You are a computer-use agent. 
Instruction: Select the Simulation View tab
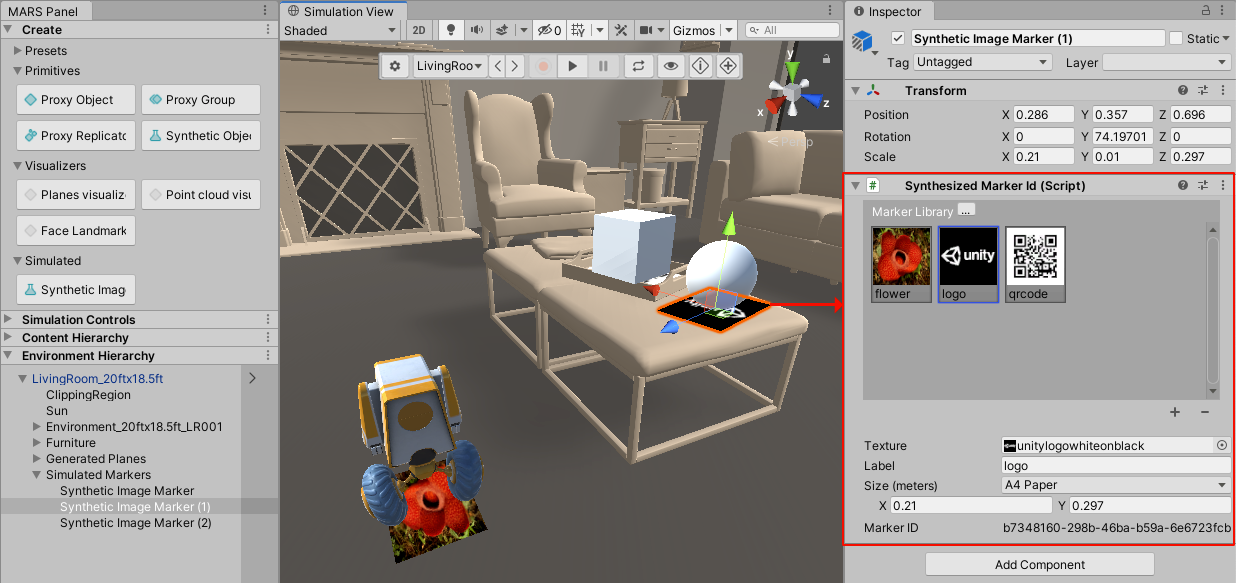pos(344,11)
